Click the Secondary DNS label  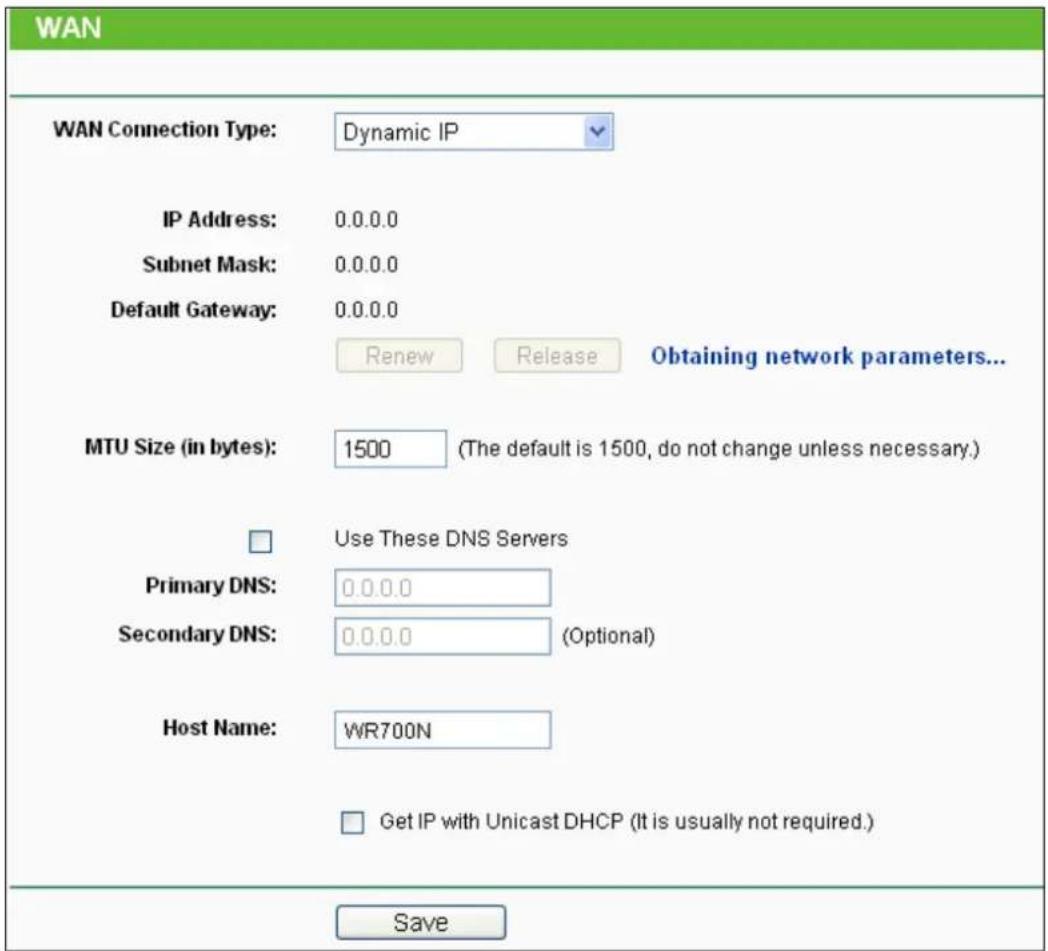tap(197, 634)
